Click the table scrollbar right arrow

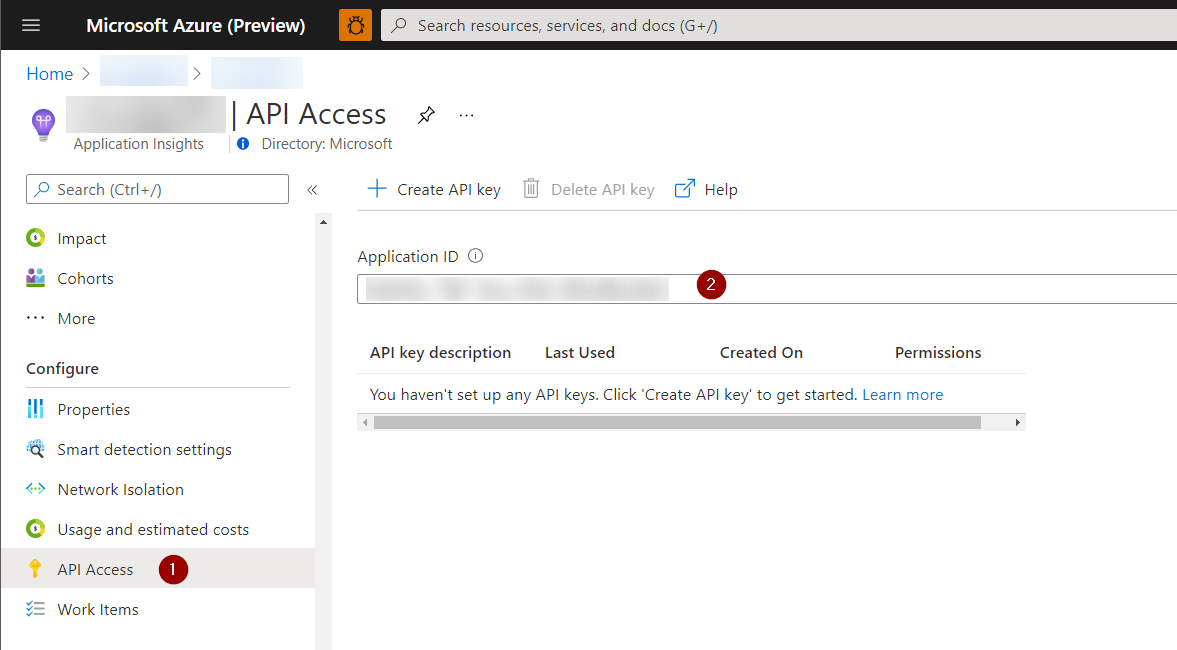point(1017,423)
